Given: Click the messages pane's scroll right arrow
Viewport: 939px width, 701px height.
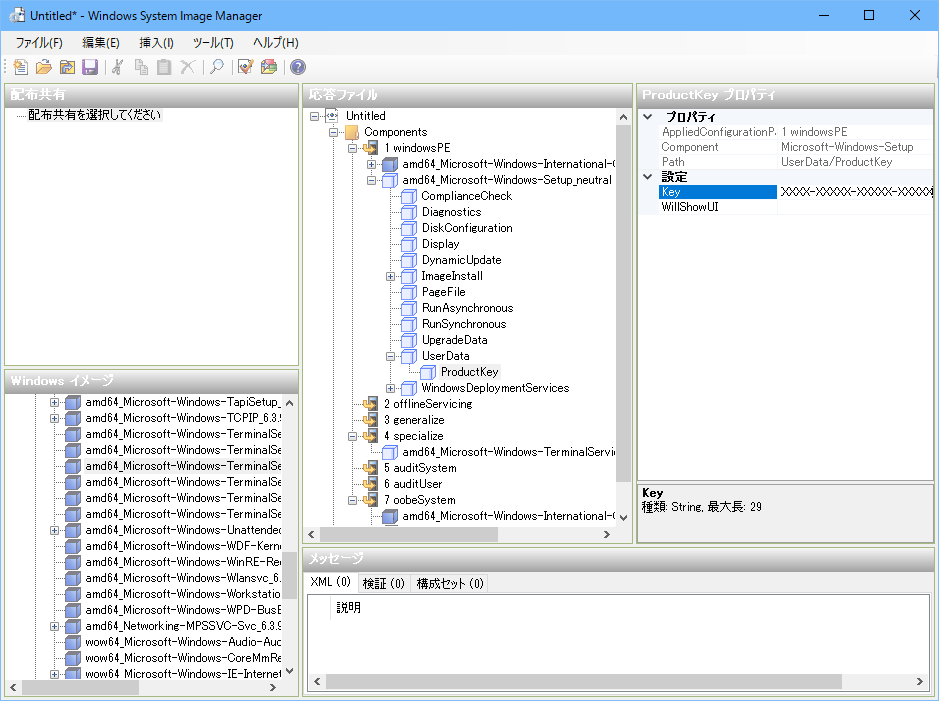Looking at the screenshot, I should (920, 682).
